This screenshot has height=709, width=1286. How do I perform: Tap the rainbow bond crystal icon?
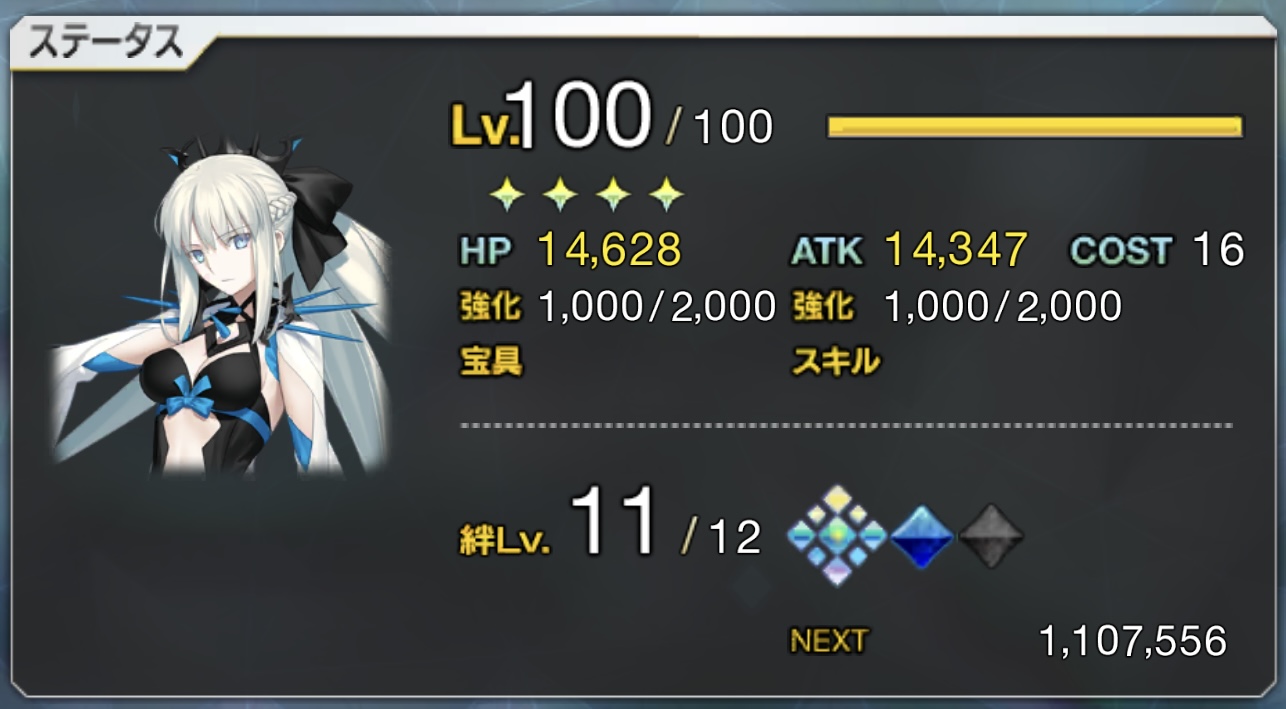click(x=837, y=536)
